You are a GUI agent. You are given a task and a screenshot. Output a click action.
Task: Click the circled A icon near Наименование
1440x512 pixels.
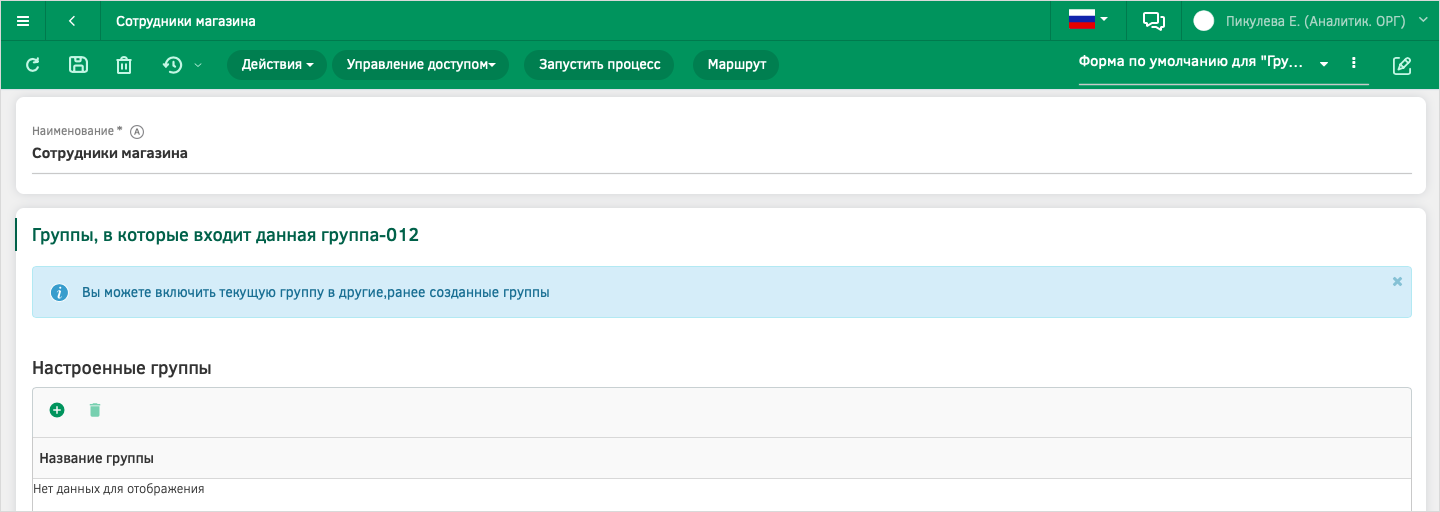(x=137, y=131)
